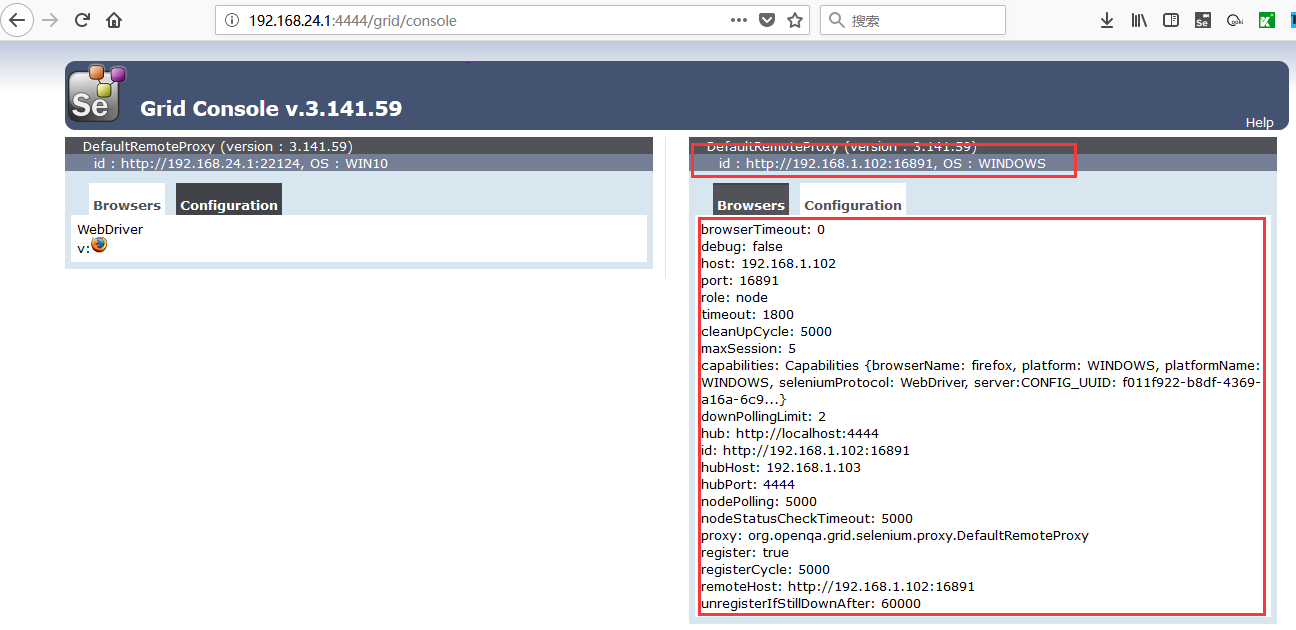
Task: Click Grid Console v.3.141.59 title
Action: 271,108
